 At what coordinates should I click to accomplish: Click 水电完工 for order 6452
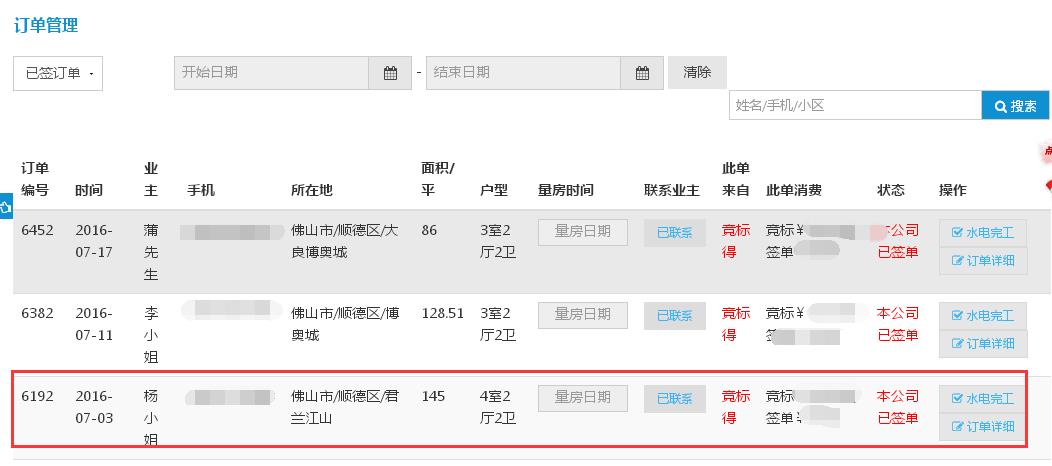tap(983, 233)
